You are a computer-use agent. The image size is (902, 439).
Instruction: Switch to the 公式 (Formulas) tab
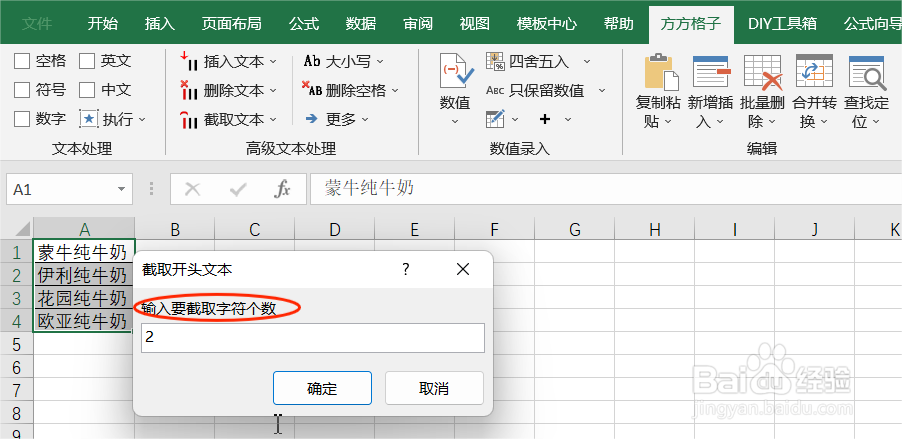[x=304, y=24]
